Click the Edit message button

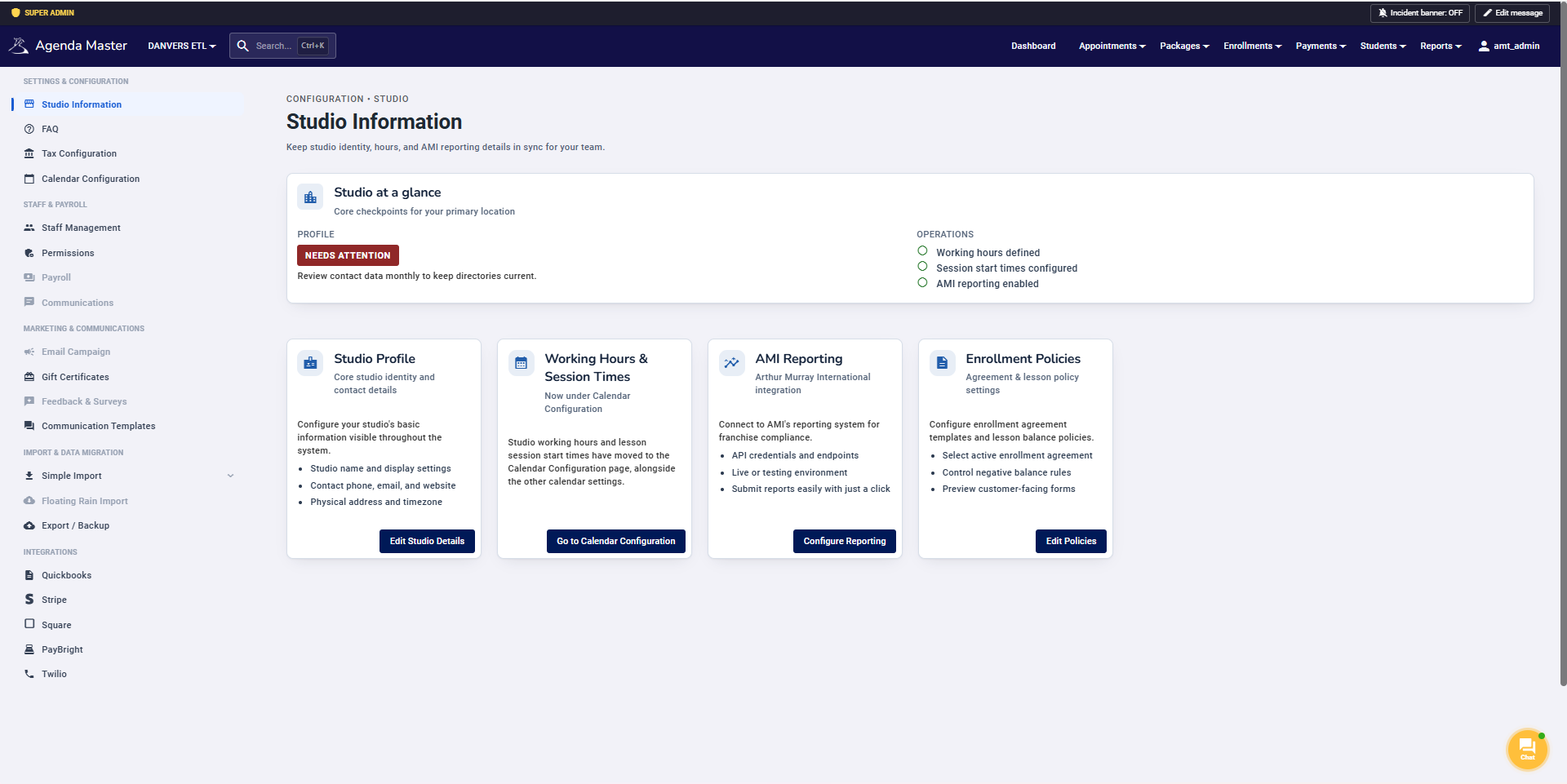(1512, 13)
